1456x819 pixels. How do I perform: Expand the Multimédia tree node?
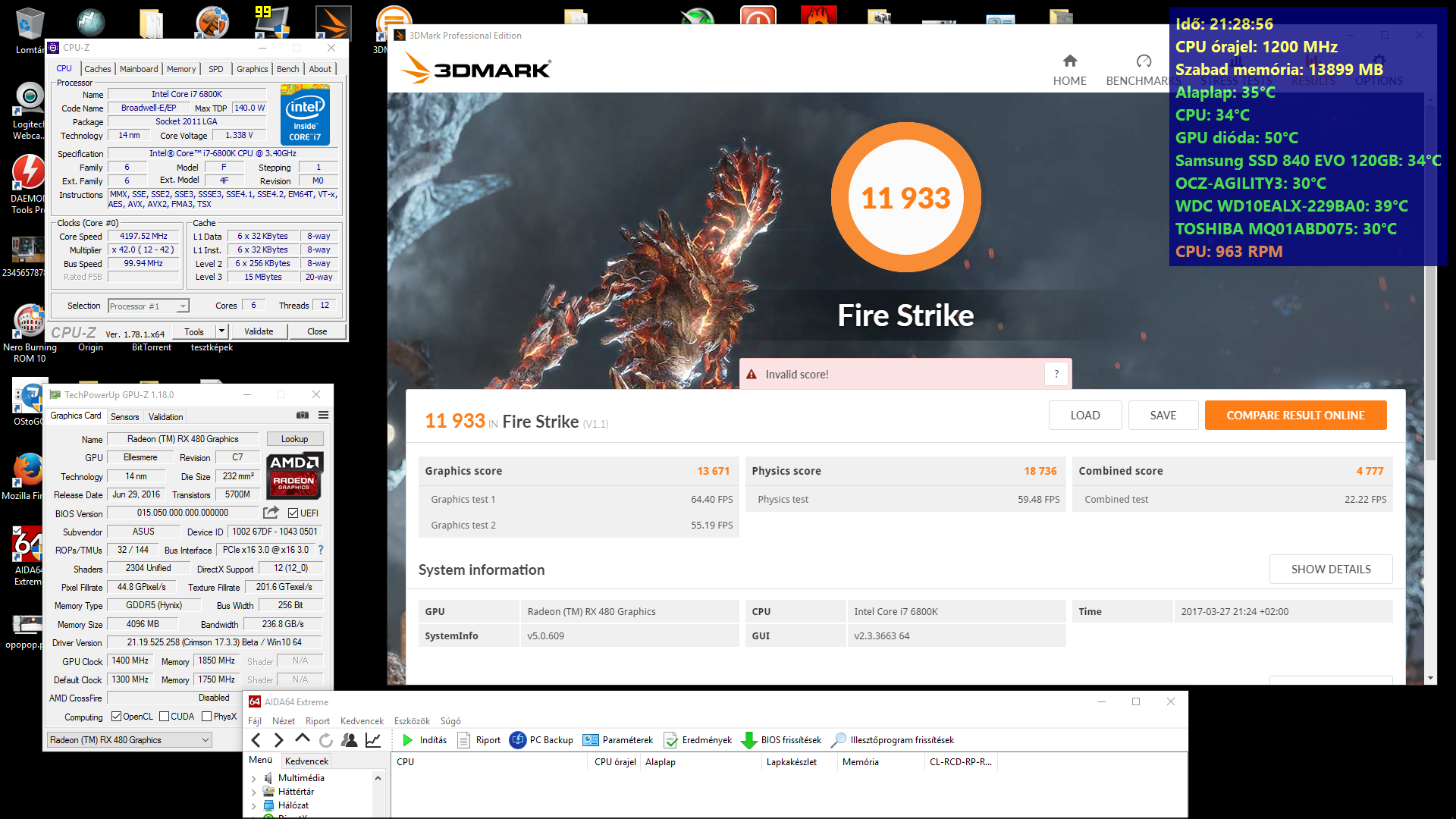coord(253,778)
